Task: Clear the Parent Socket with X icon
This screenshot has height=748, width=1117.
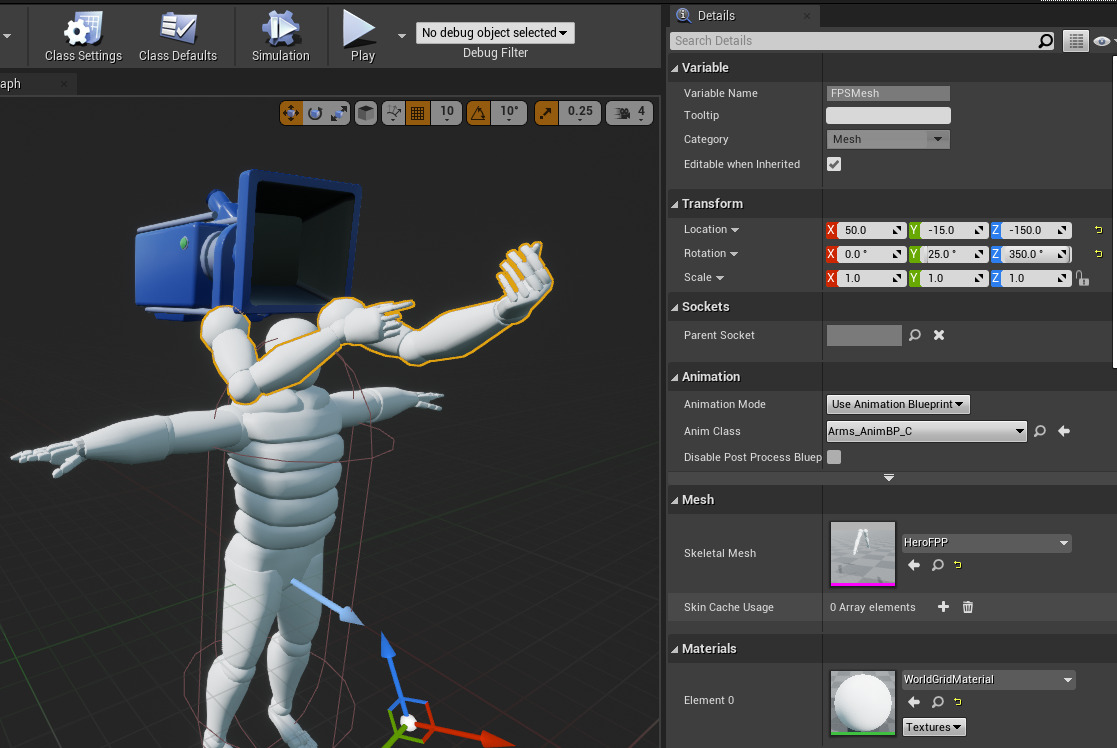Action: click(x=939, y=335)
